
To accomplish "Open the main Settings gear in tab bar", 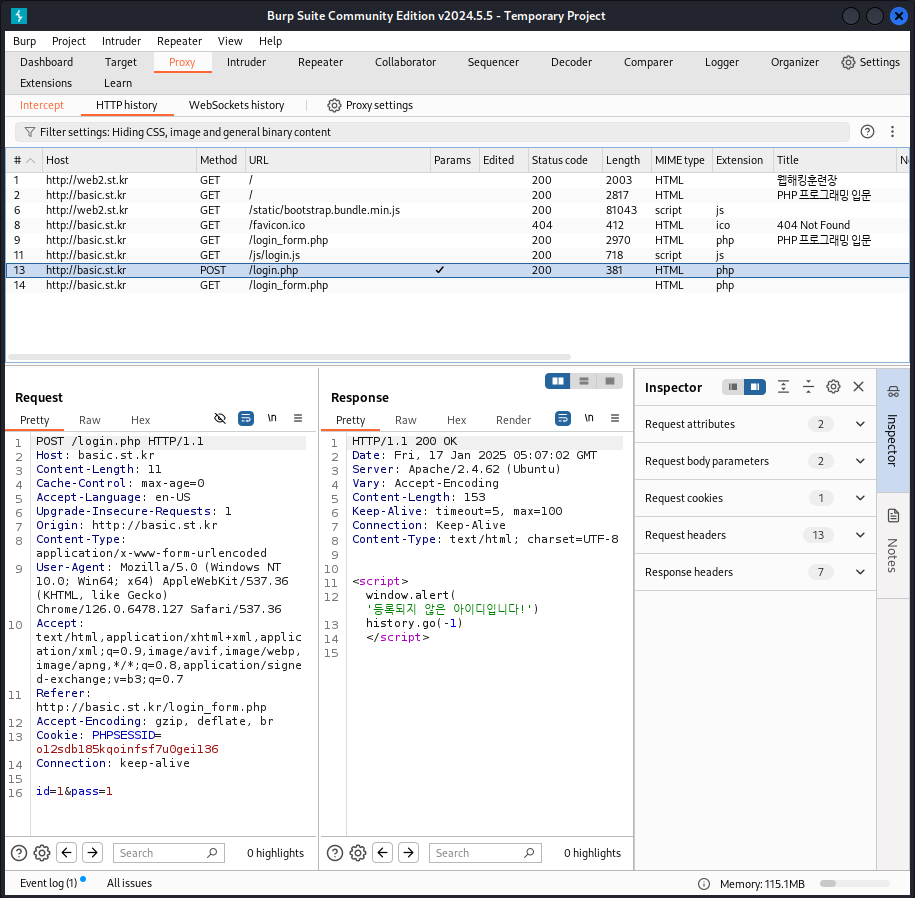I will (848, 62).
